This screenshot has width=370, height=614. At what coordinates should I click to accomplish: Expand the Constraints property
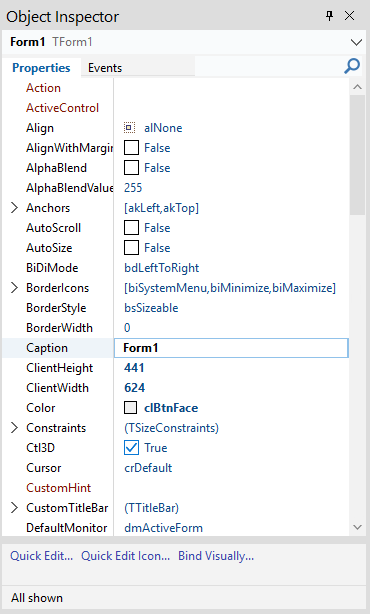point(14,428)
